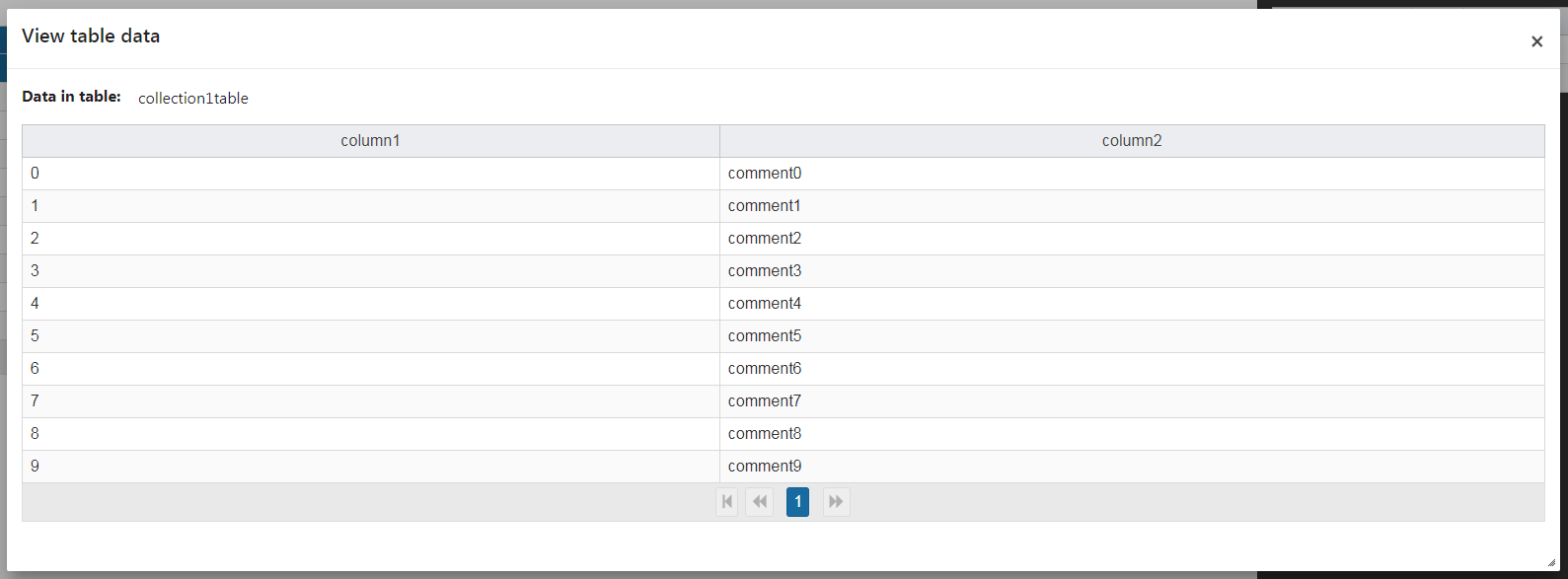Sort by column2 header
The width and height of the screenshot is (1568, 579).
[x=1132, y=141]
